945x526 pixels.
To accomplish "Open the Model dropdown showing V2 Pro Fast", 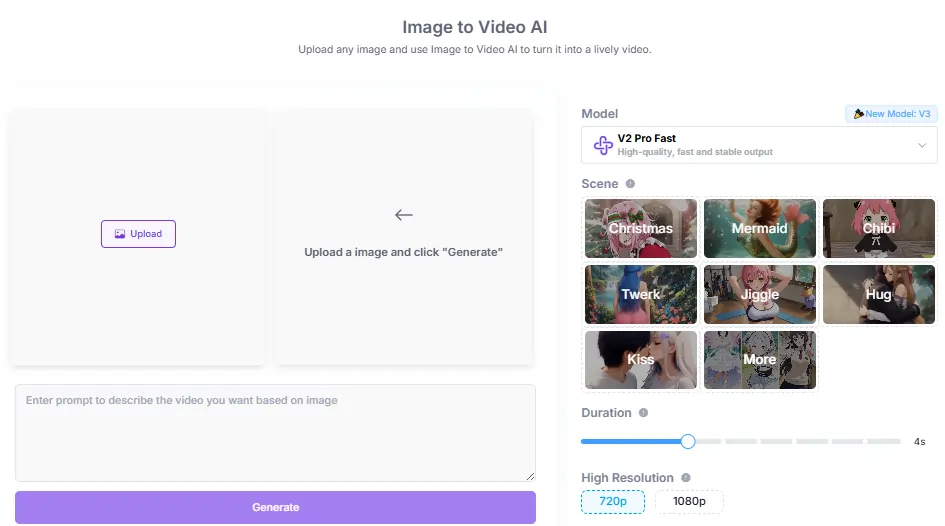I will (759, 145).
